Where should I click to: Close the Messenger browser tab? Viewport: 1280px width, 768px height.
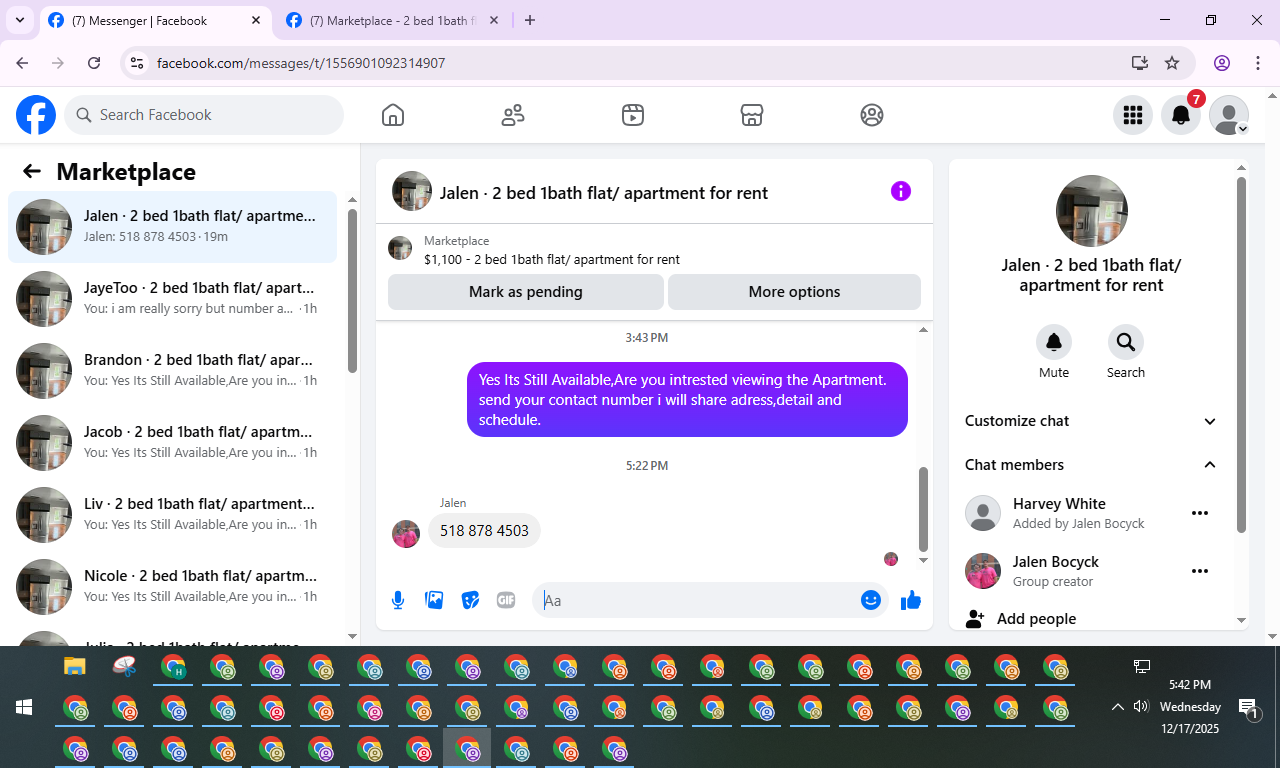tap(256, 20)
